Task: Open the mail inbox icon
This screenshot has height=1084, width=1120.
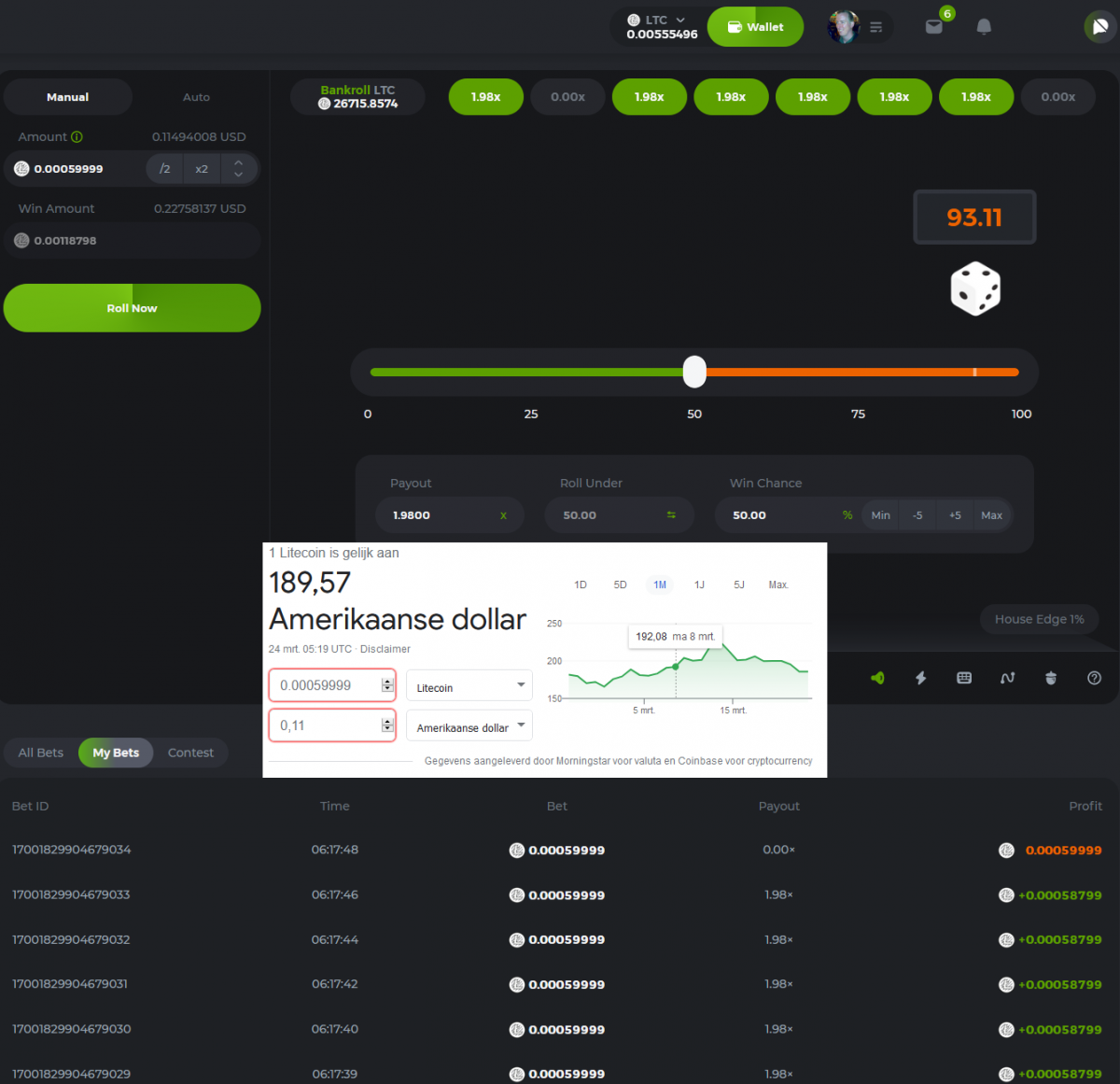Action: 933,27
